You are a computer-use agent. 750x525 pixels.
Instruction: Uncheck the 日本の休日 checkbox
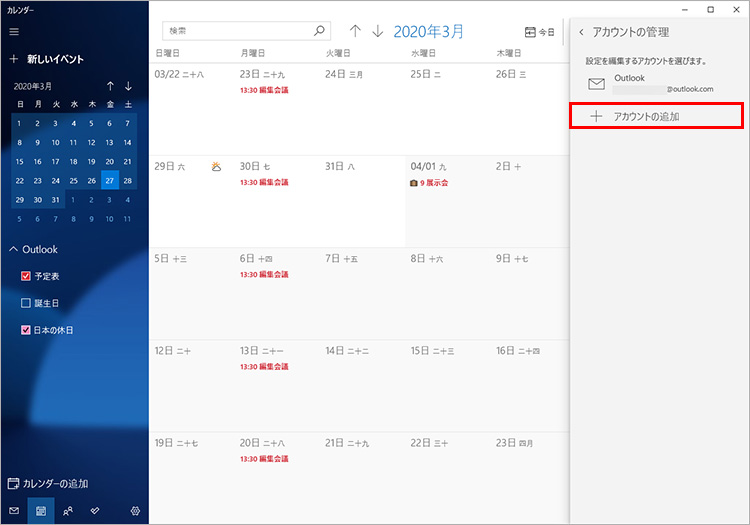26,330
